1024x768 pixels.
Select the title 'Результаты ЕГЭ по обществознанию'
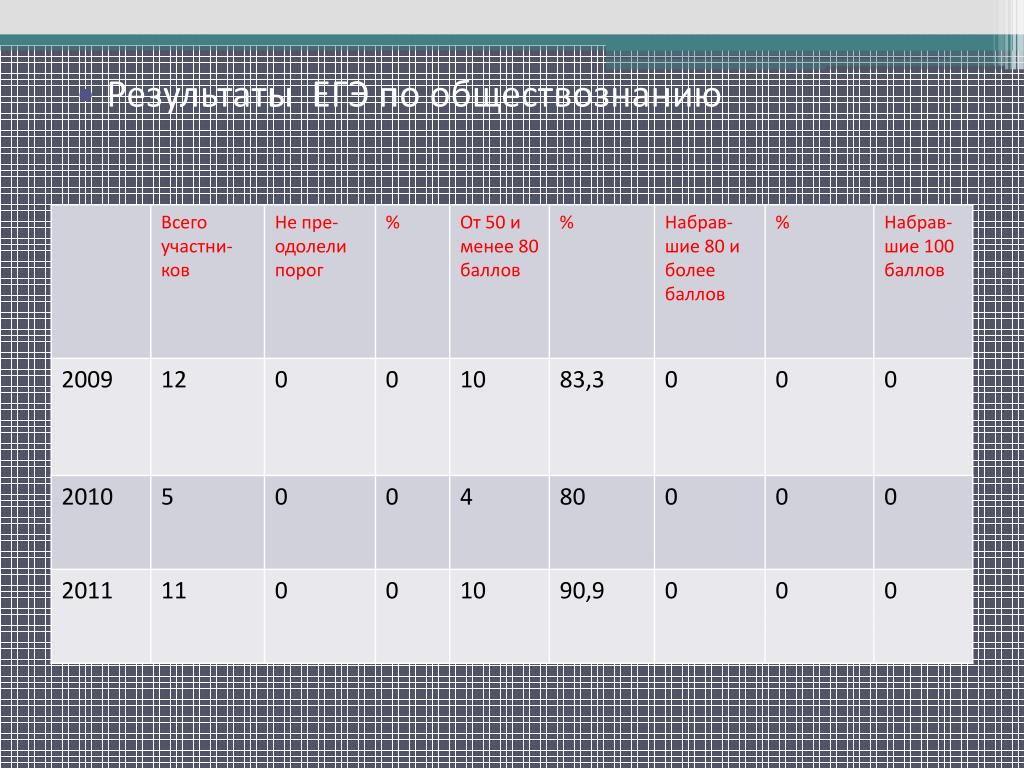(x=413, y=96)
